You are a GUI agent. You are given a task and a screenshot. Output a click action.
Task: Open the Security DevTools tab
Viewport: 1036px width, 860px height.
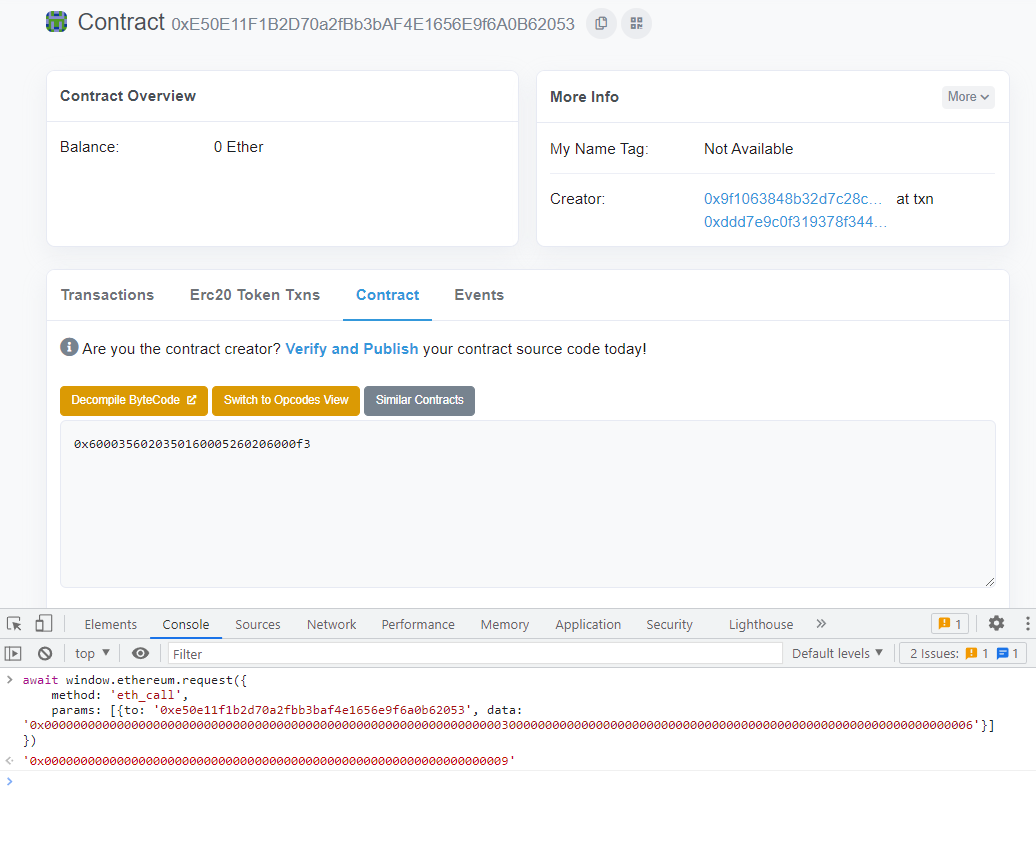point(669,624)
